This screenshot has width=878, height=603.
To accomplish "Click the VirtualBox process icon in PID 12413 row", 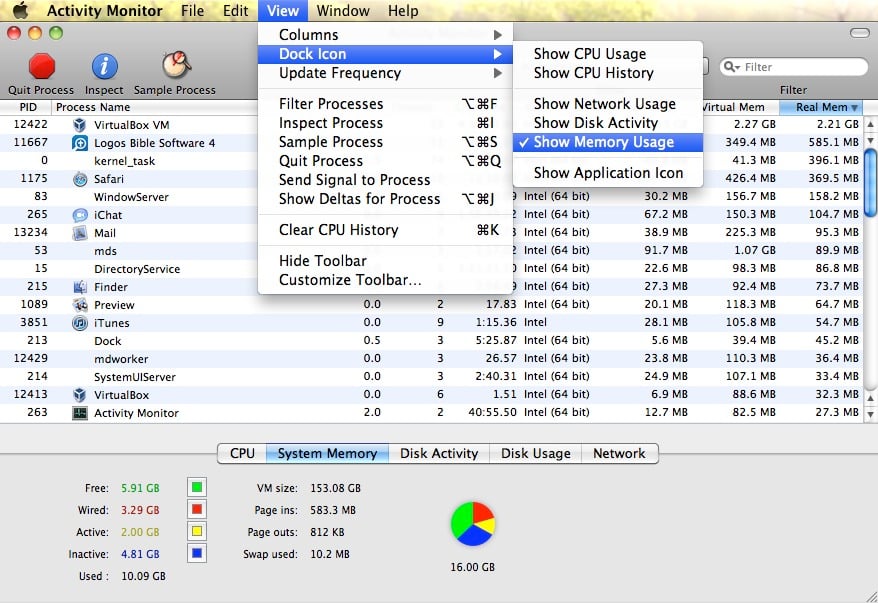I will (x=80, y=395).
